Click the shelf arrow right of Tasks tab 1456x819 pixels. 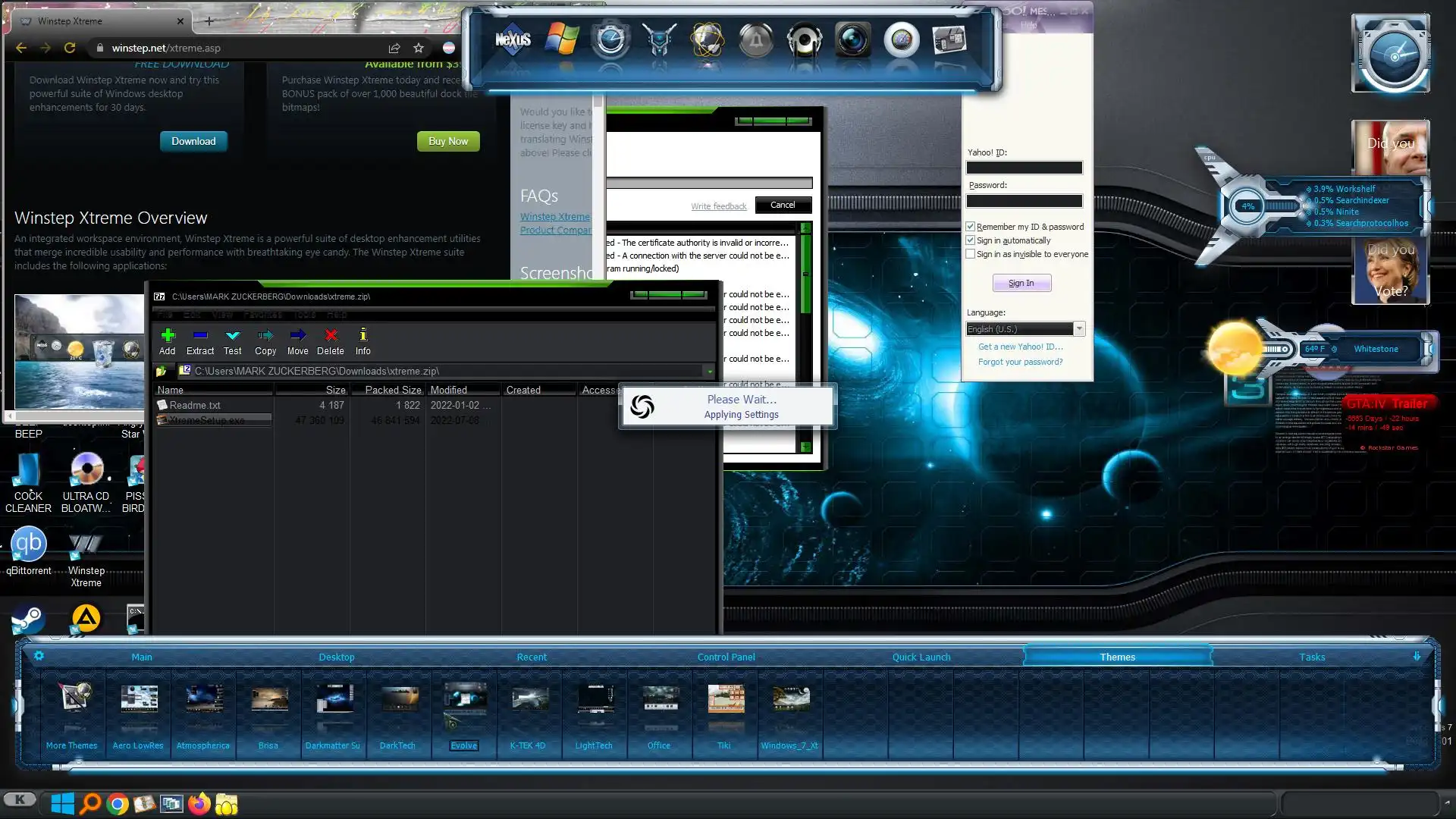pos(1417,657)
